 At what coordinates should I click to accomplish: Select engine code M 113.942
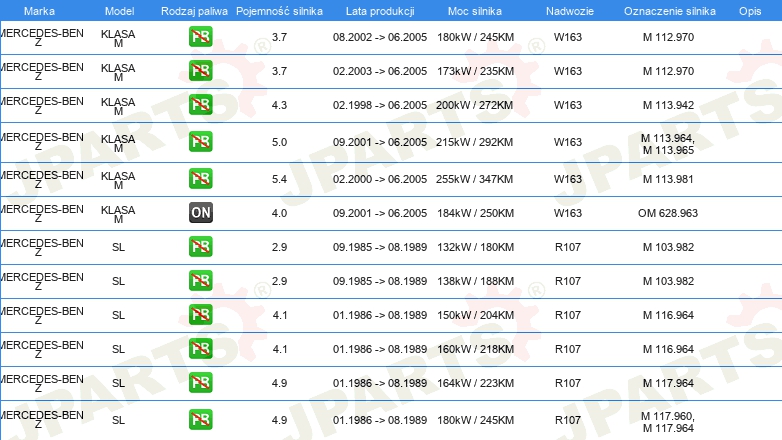[668, 105]
